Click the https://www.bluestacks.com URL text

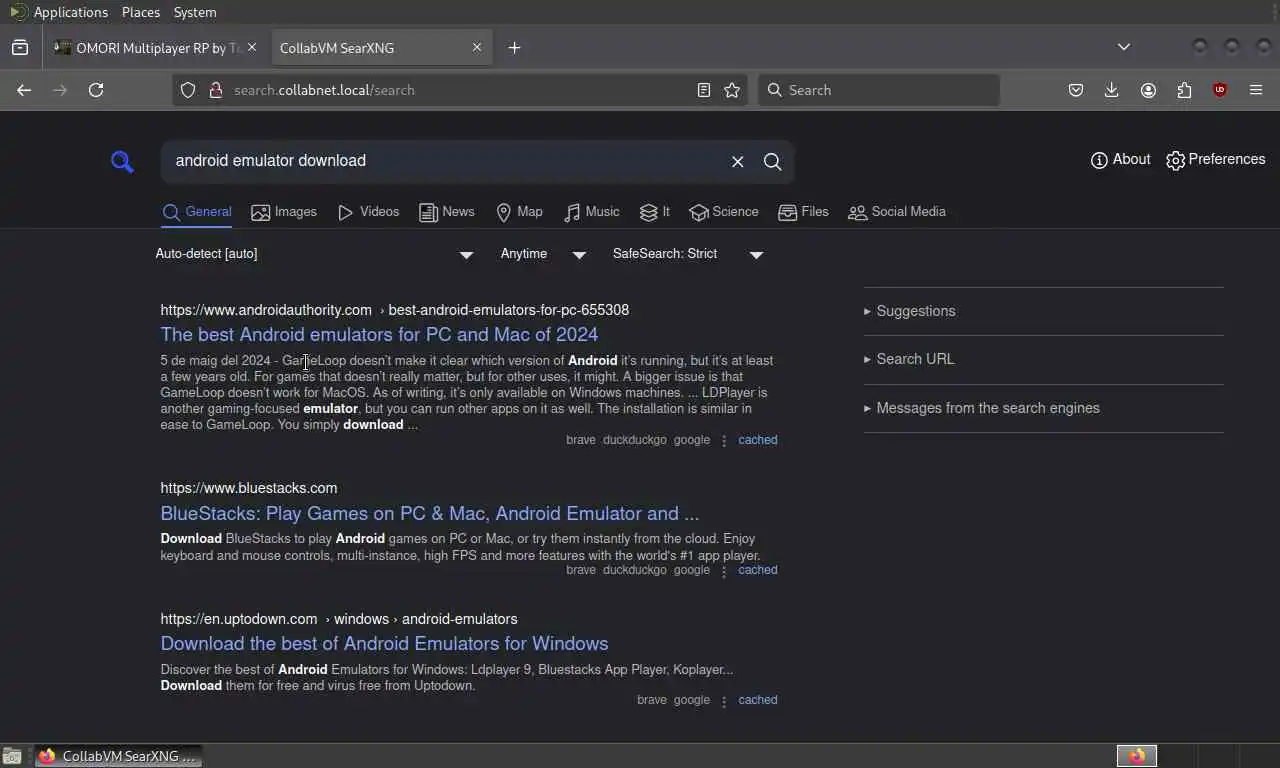pyautogui.click(x=249, y=488)
